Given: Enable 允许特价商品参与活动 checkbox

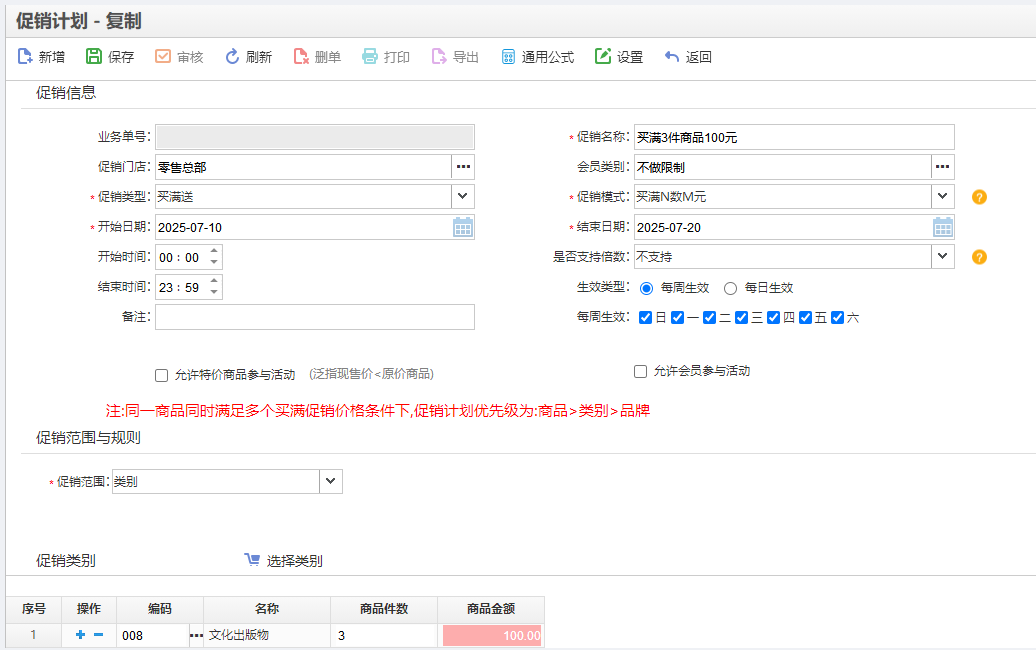Looking at the screenshot, I should [161, 375].
